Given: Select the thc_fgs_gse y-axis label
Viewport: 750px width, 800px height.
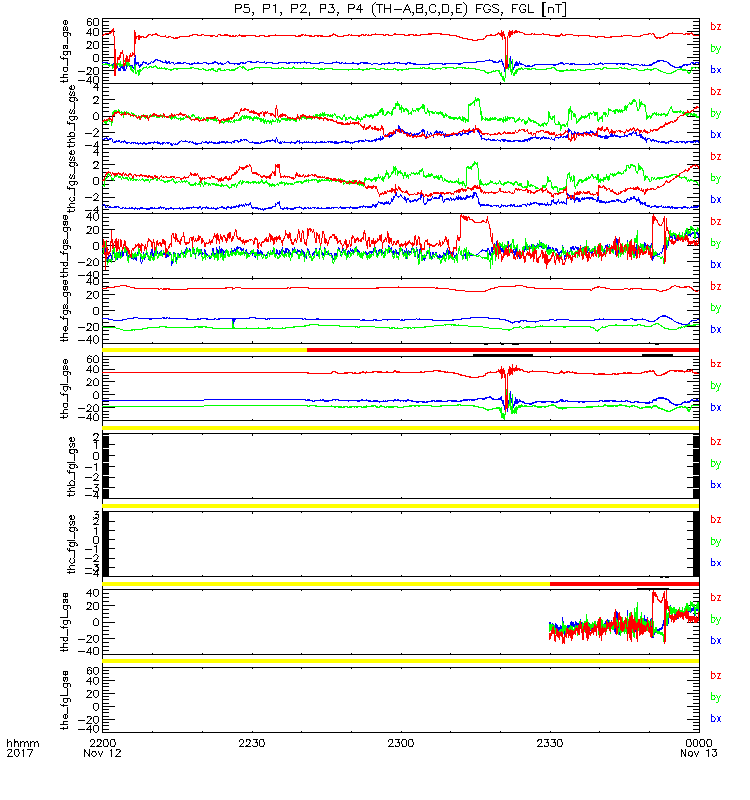Looking at the screenshot, I should tap(71, 181).
